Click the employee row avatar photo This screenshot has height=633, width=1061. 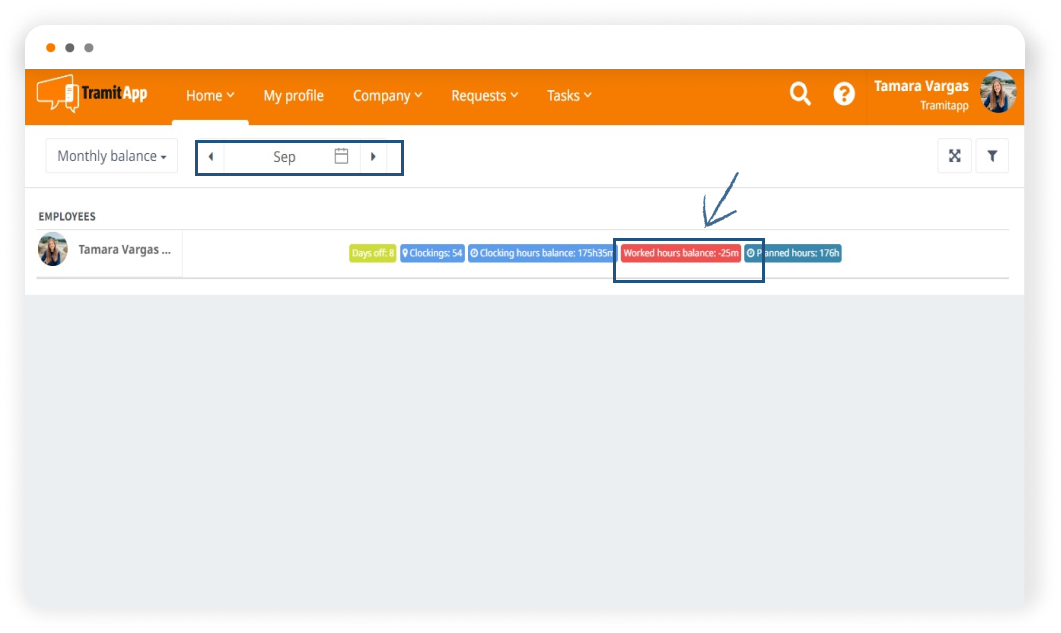(53, 249)
